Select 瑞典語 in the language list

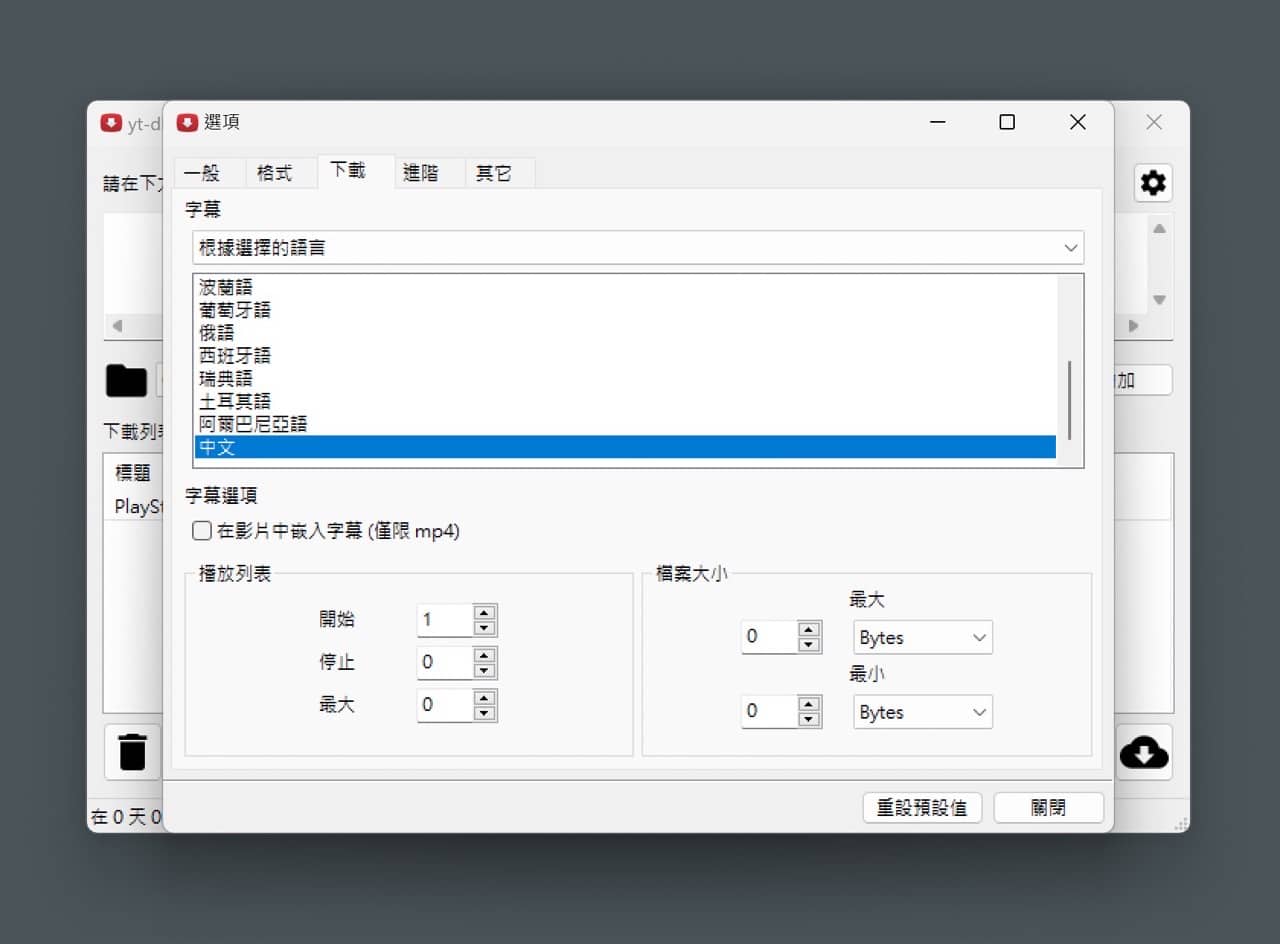(625, 378)
